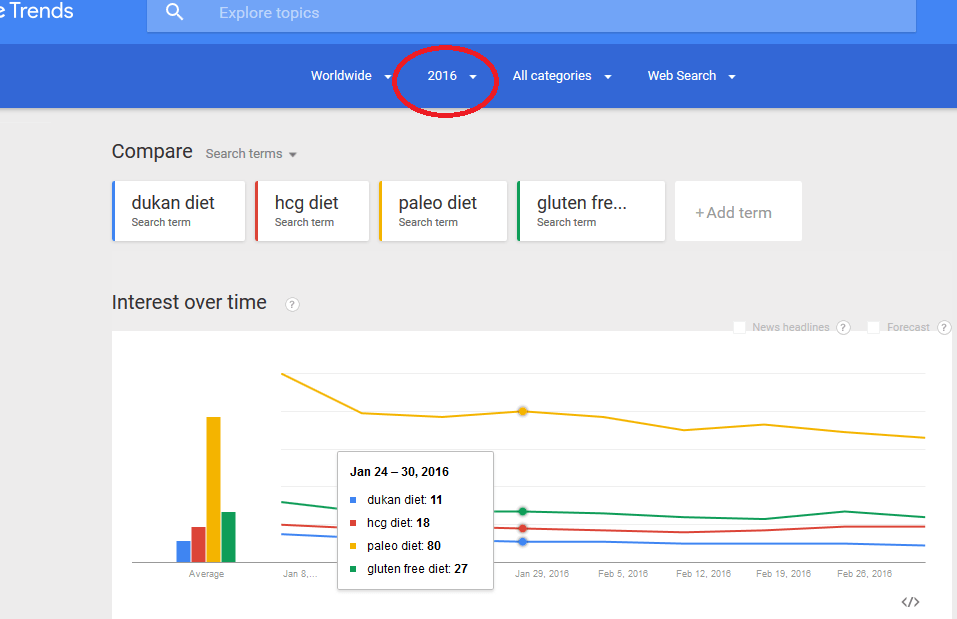Image resolution: width=957 pixels, height=619 pixels.
Task: Enable the News headlines checkbox
Action: 739,327
